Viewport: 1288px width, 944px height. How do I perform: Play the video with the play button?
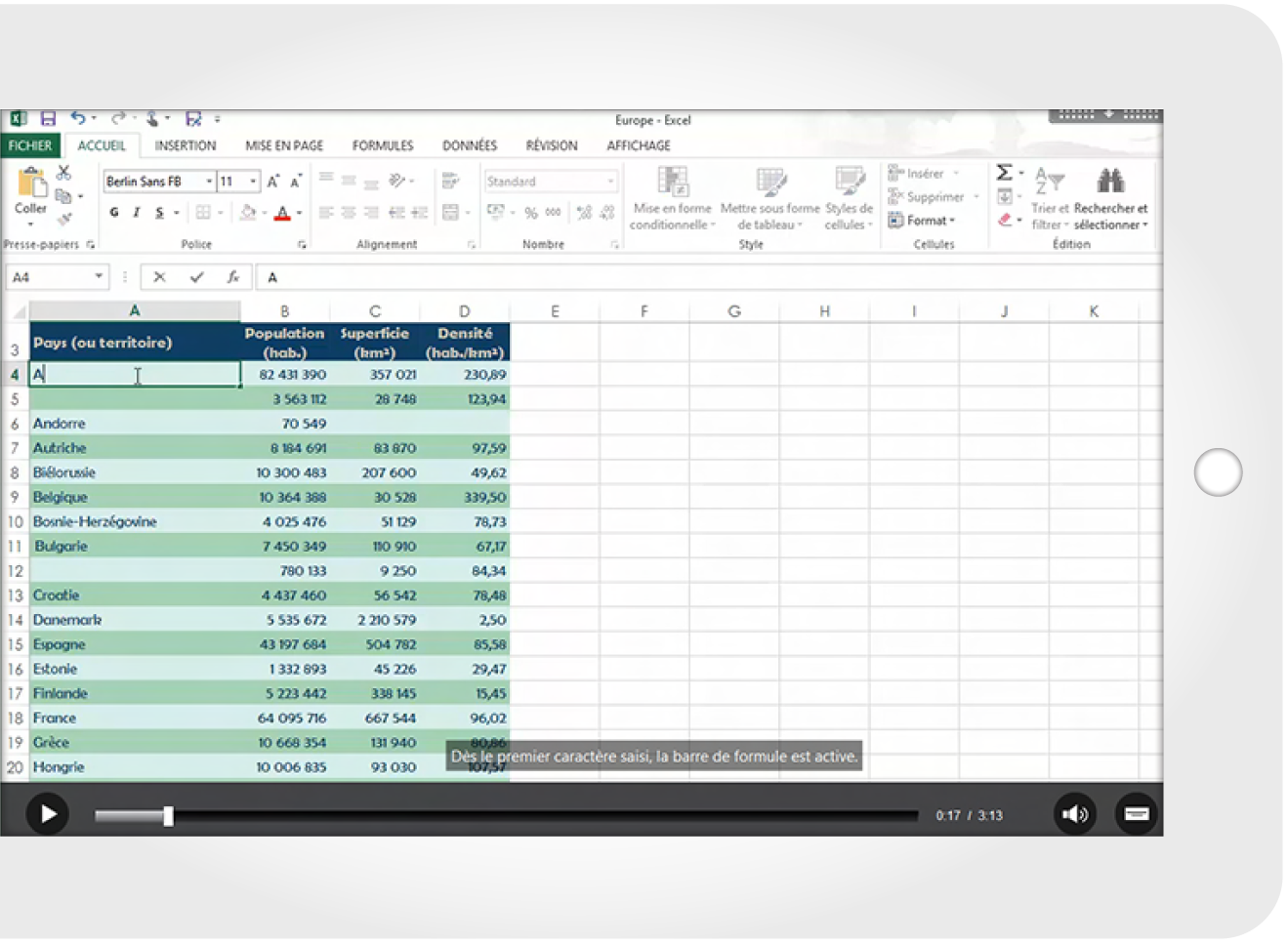47,813
